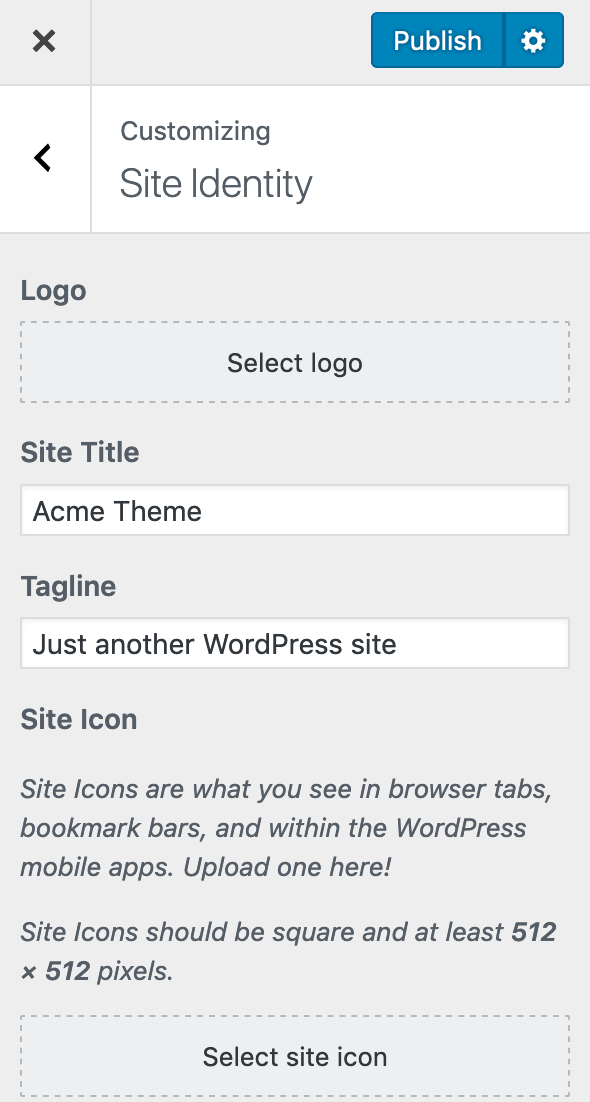Go back using the left chevron arrow

point(44,158)
